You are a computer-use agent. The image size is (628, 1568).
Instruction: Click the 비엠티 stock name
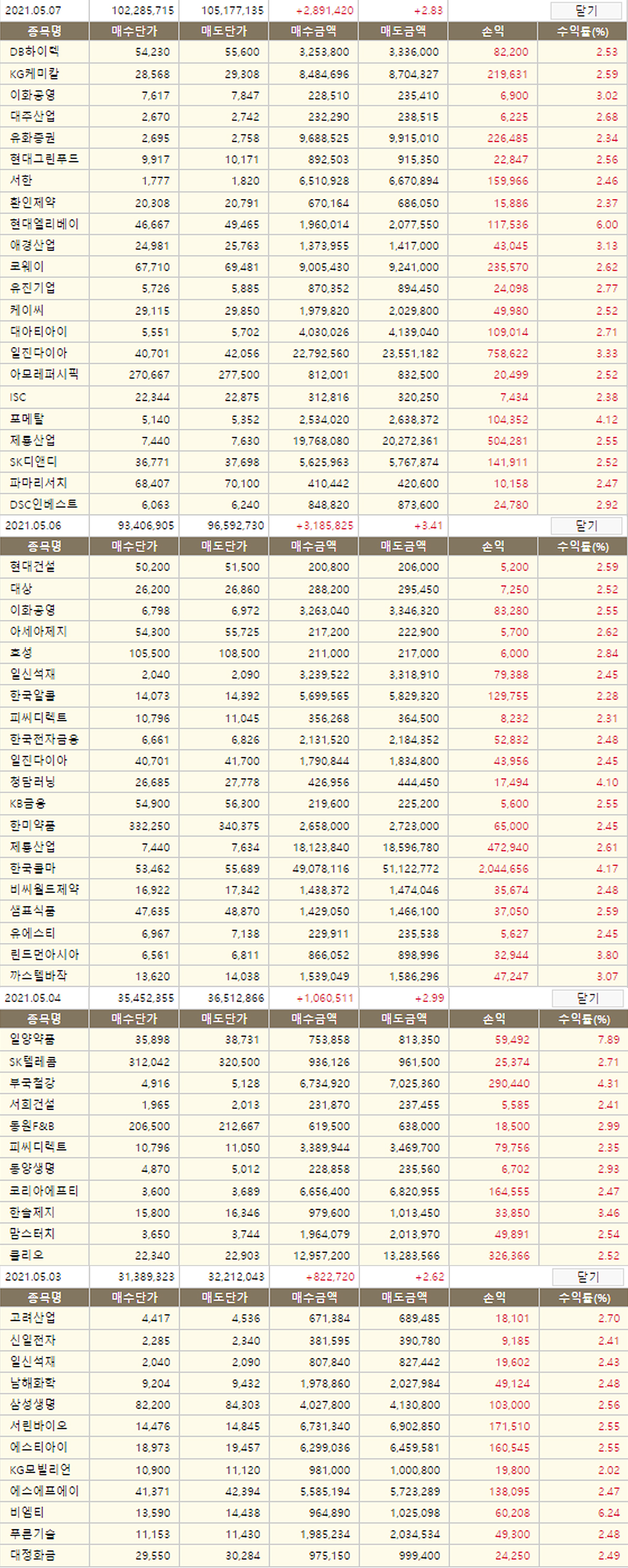point(26,1513)
